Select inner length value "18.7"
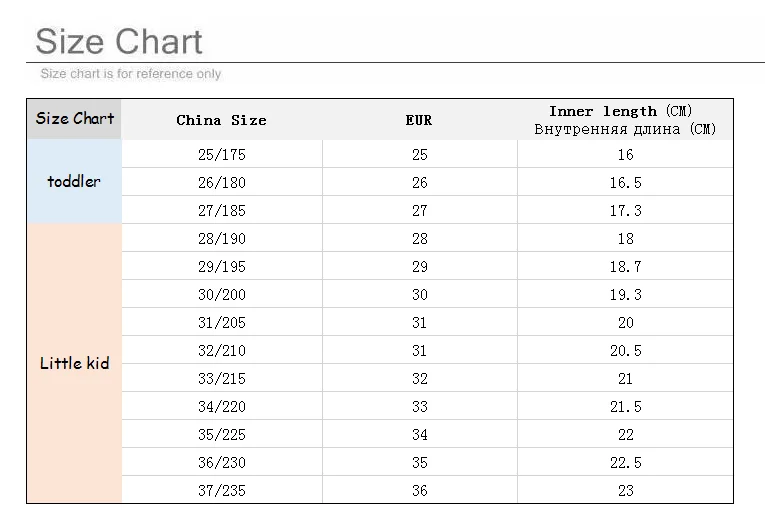The image size is (765, 528). click(x=625, y=267)
